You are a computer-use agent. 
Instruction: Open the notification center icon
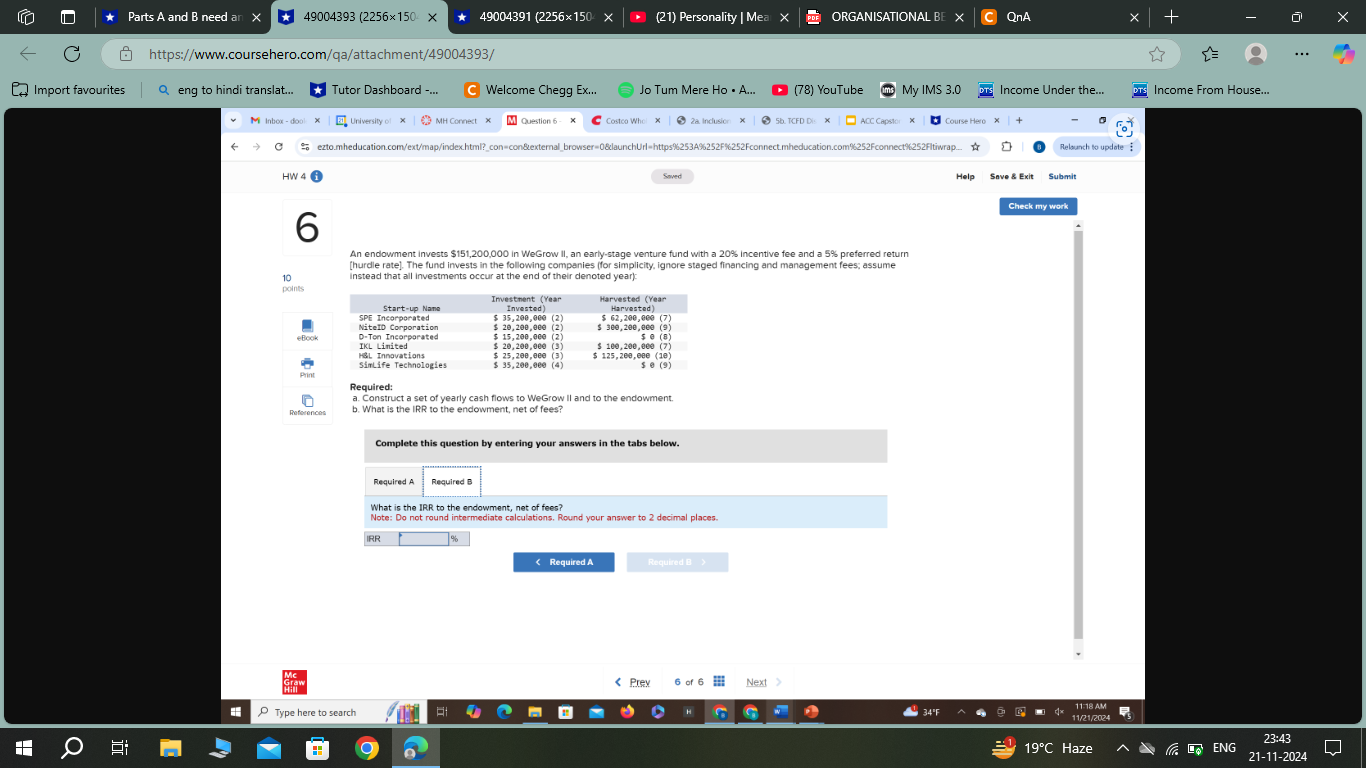(1332, 748)
